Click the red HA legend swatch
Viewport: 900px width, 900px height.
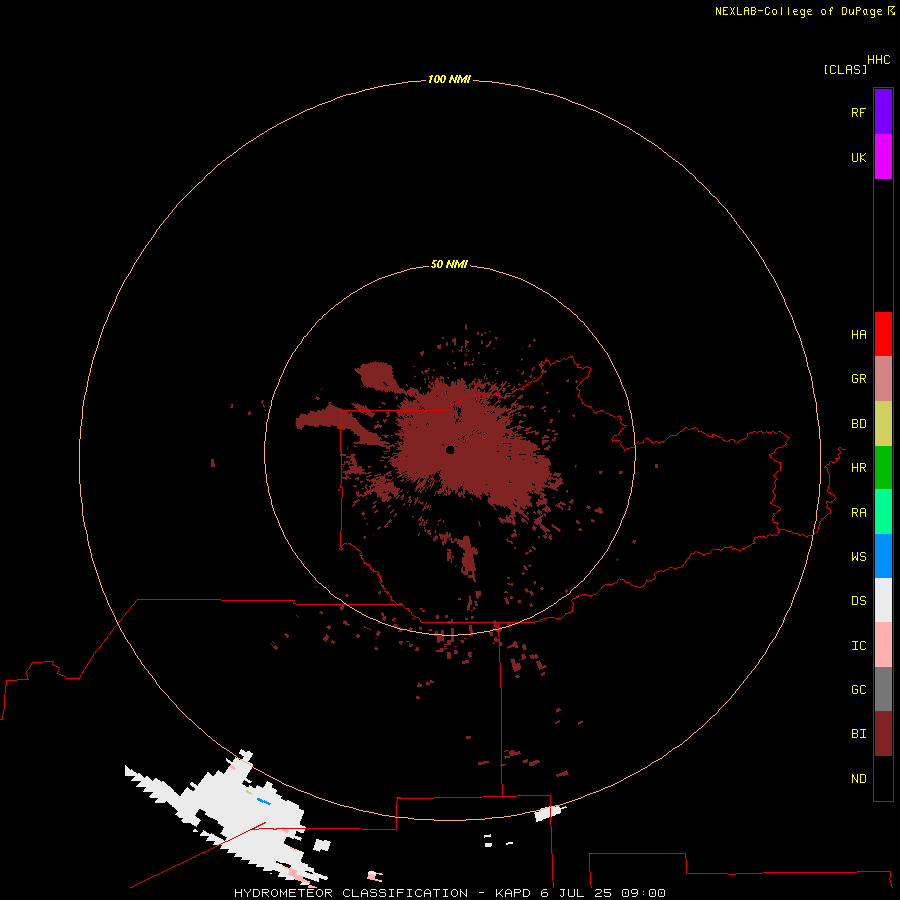(x=883, y=334)
